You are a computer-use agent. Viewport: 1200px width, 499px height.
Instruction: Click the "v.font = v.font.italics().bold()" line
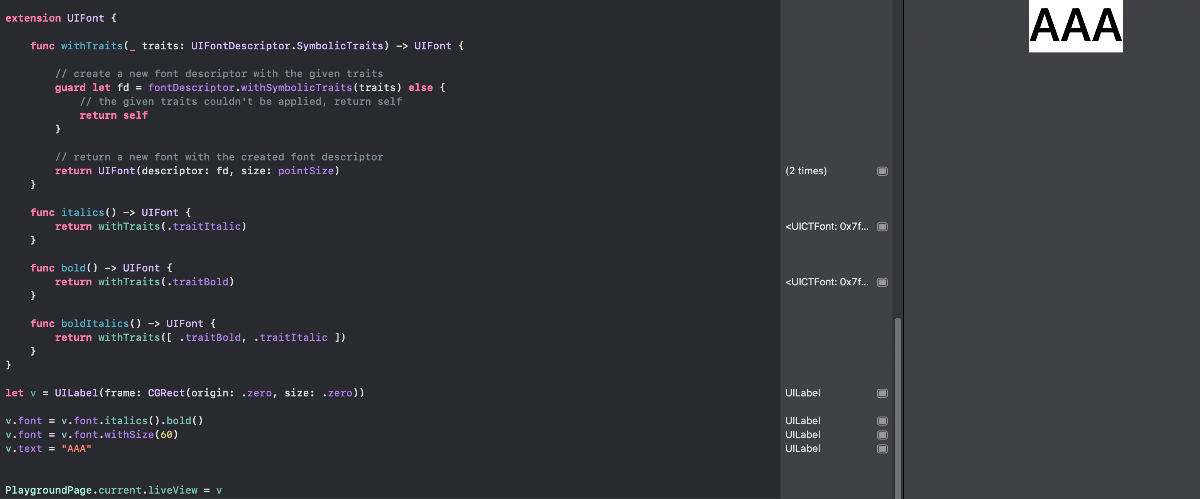(105, 421)
